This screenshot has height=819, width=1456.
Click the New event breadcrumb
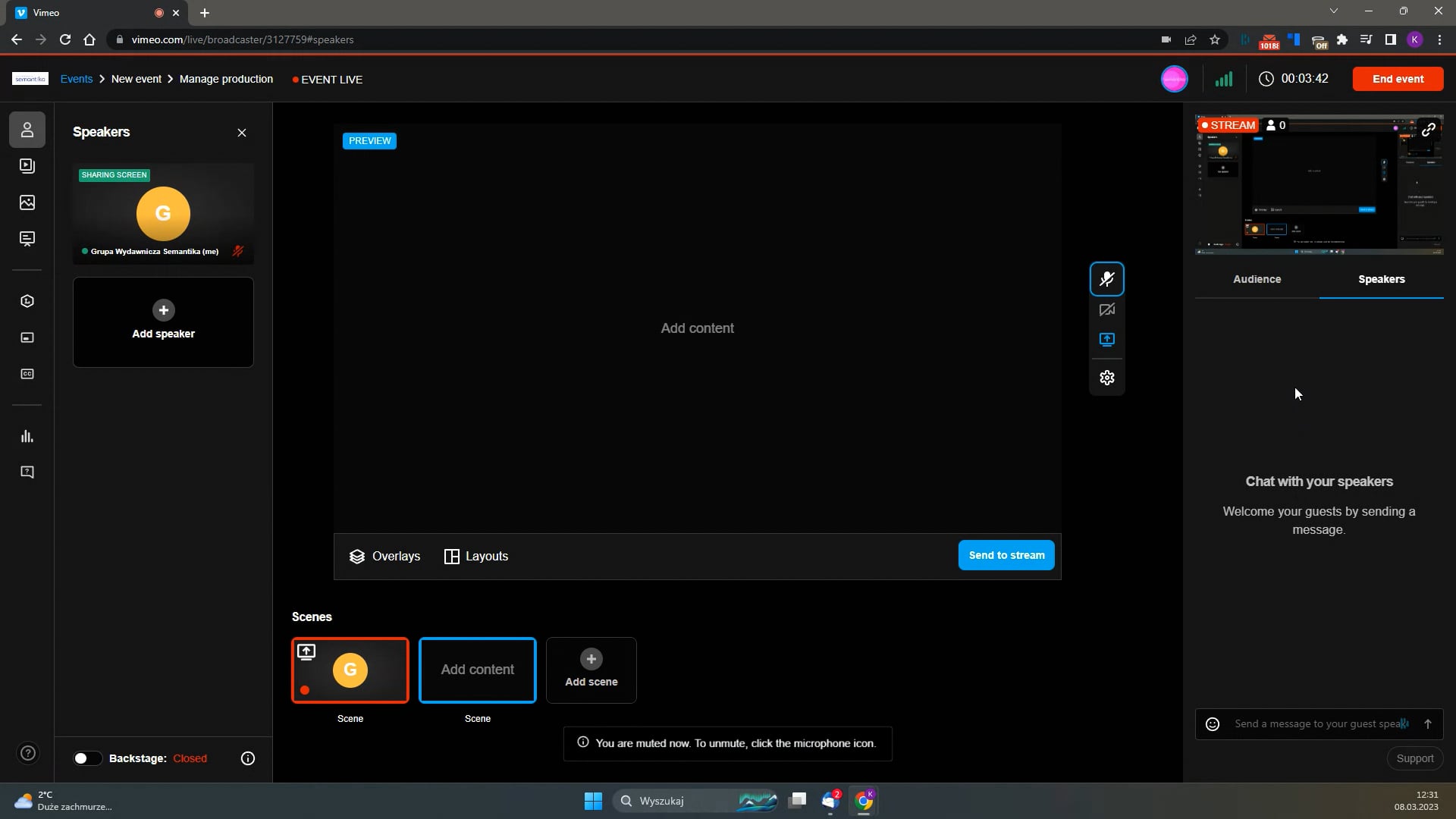pyautogui.click(x=136, y=79)
